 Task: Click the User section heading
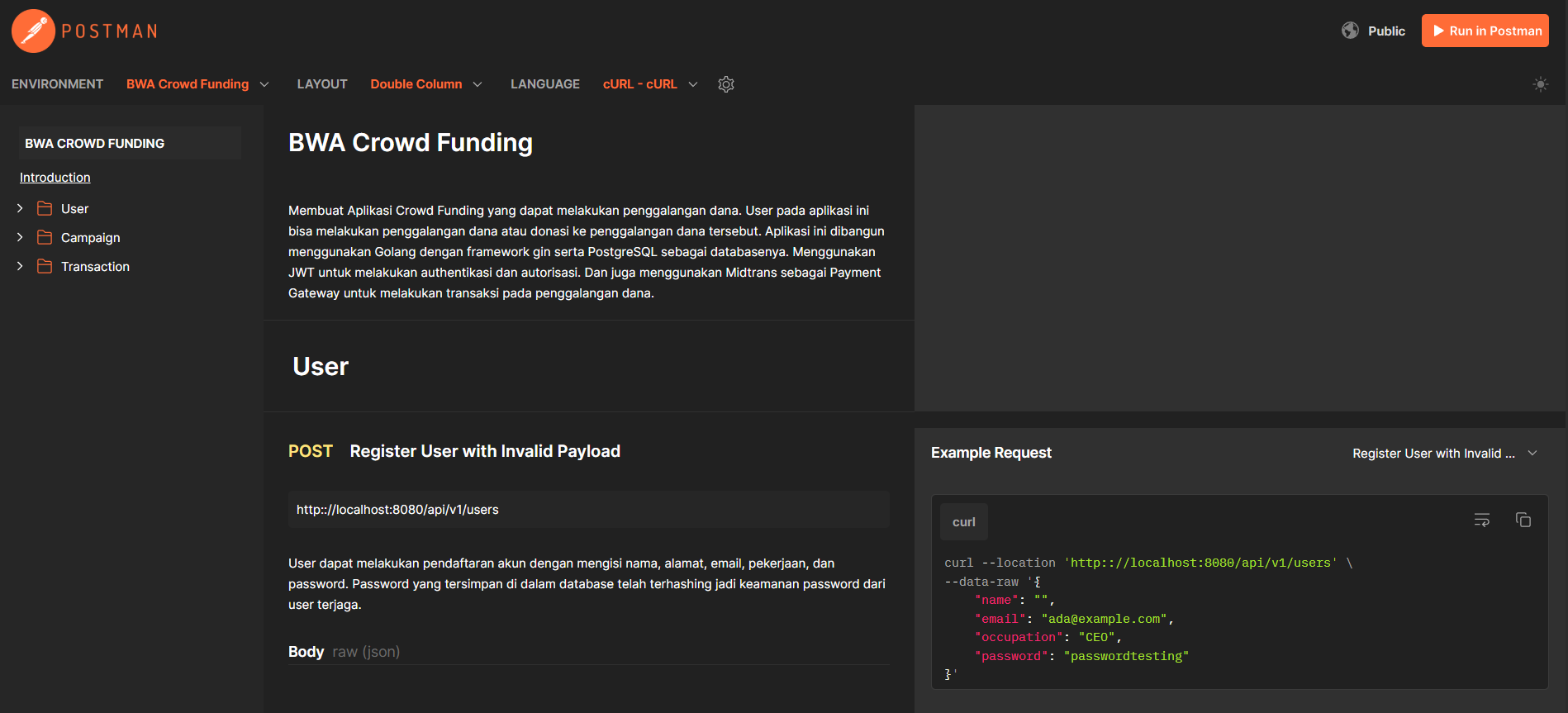coord(321,366)
